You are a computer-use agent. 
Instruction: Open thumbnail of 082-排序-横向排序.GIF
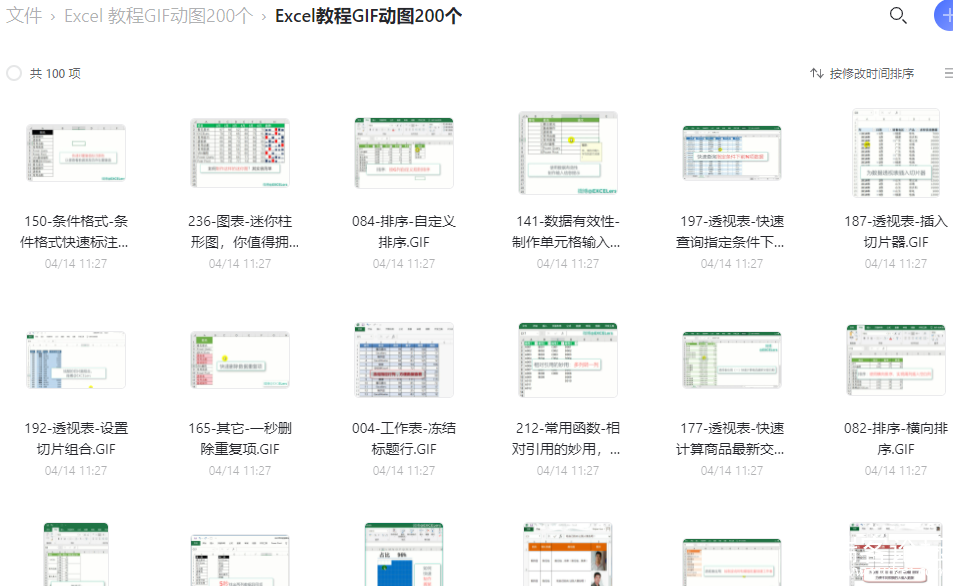896,360
